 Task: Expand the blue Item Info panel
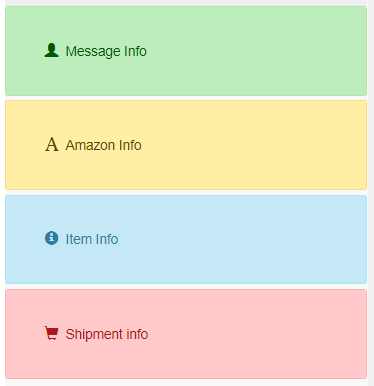click(186, 239)
